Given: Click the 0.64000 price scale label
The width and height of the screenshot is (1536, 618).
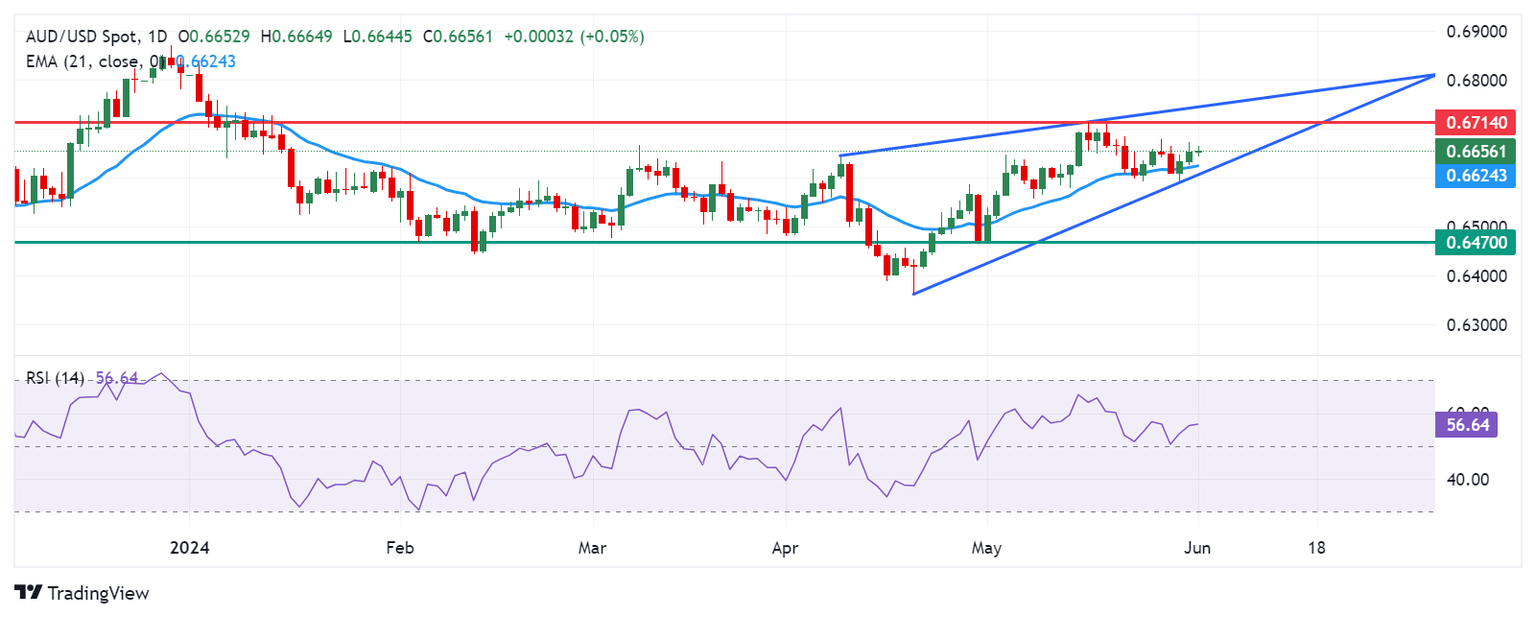Looking at the screenshot, I should (x=1477, y=276).
